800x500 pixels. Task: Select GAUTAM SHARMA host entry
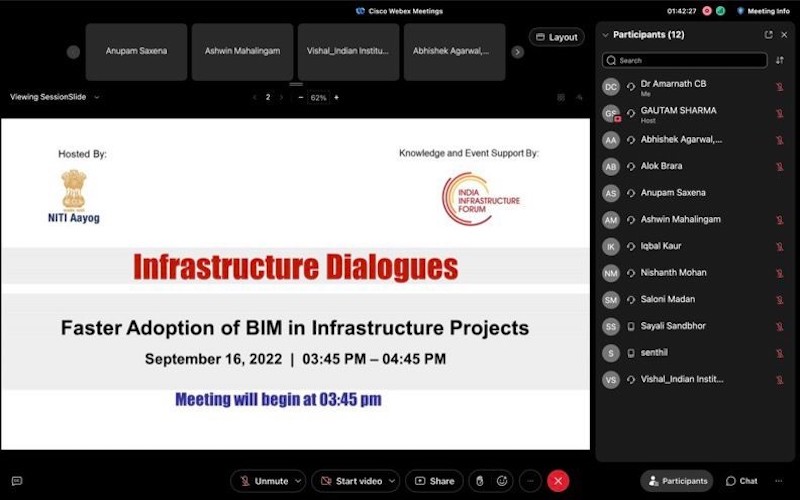tap(694, 113)
